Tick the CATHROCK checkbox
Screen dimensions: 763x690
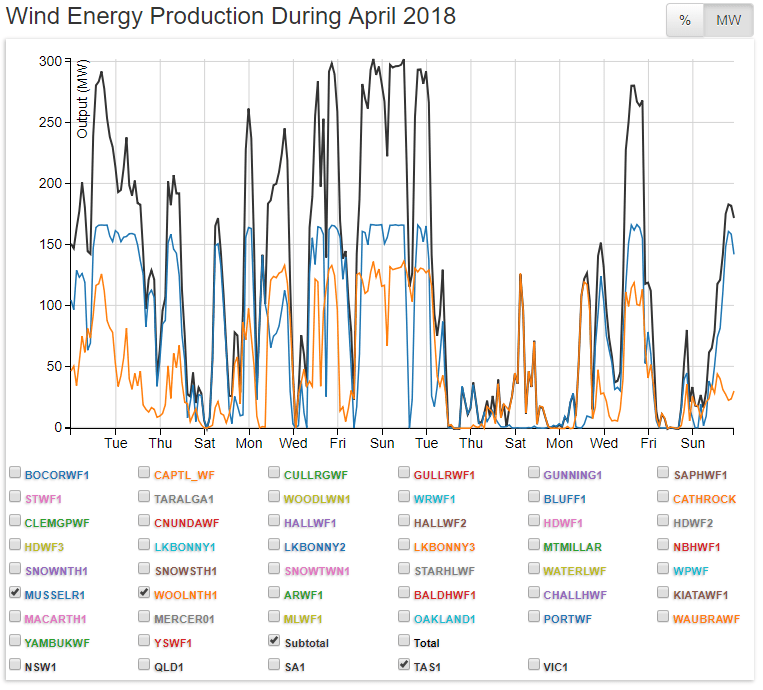tap(665, 497)
